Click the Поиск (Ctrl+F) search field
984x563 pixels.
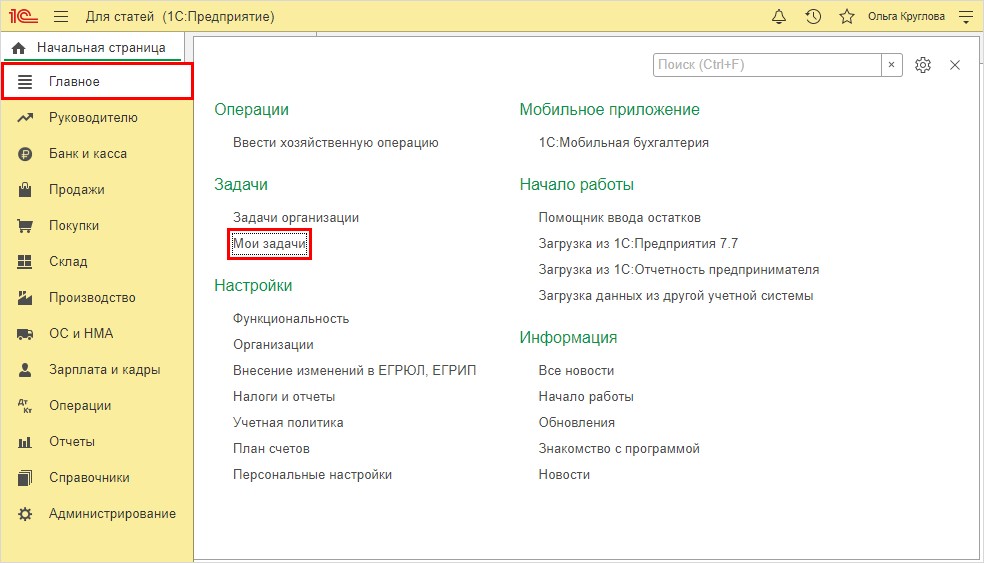pyautogui.click(x=767, y=65)
